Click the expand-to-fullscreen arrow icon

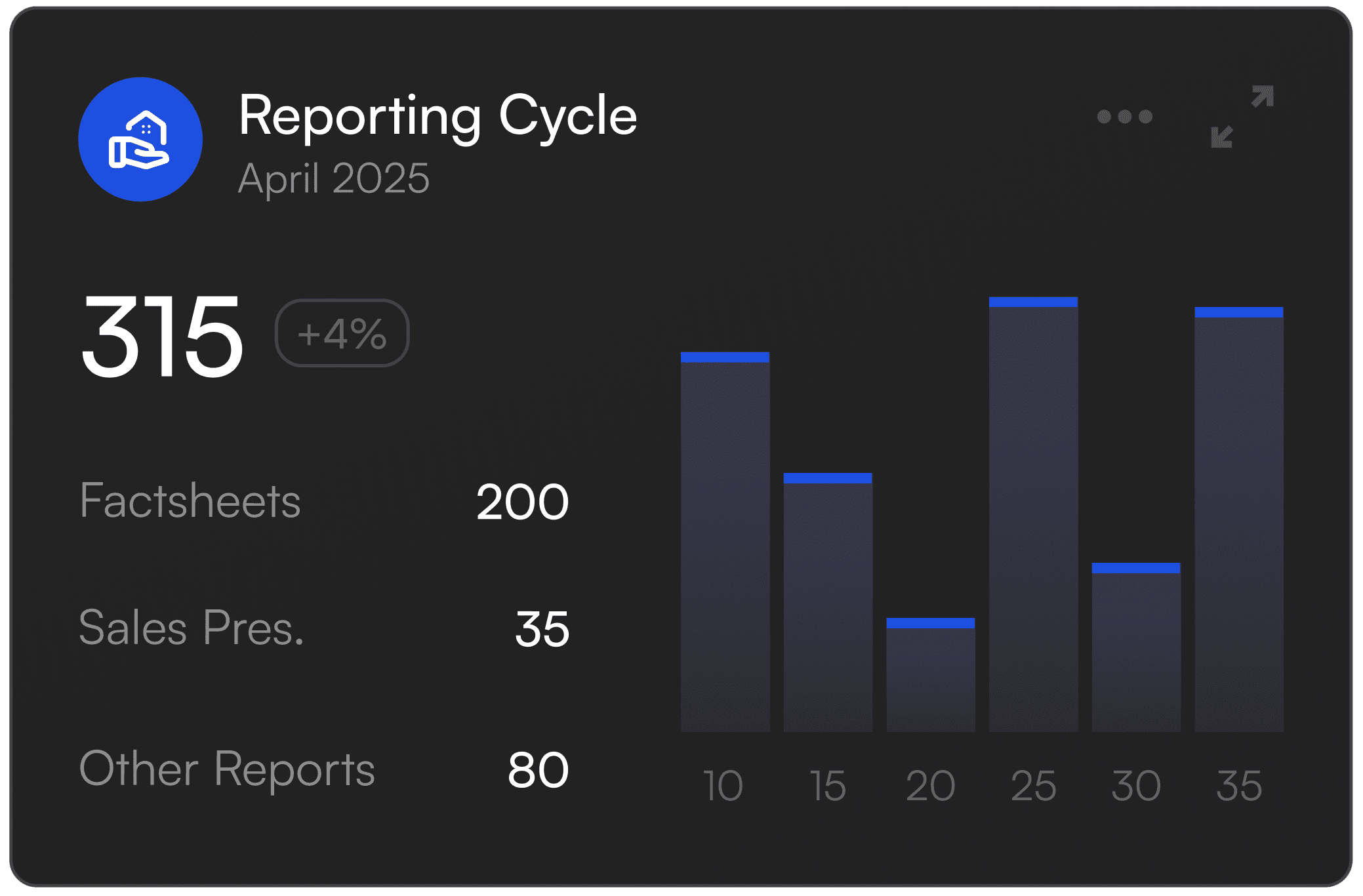click(x=1260, y=95)
